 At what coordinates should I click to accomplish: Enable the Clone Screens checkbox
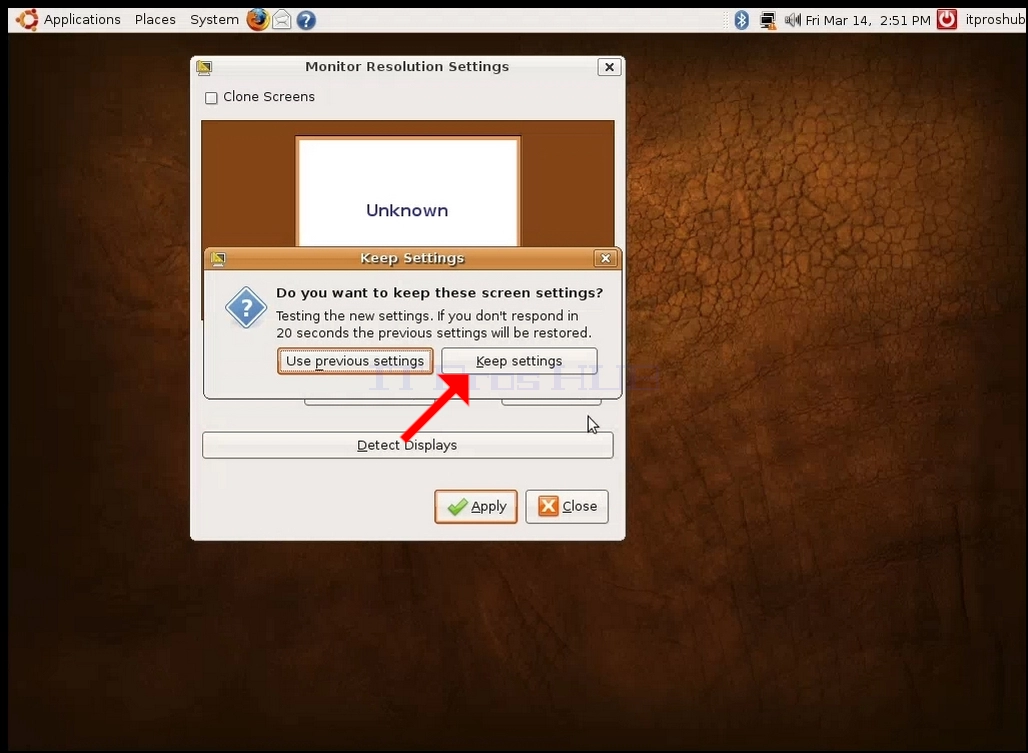point(211,98)
